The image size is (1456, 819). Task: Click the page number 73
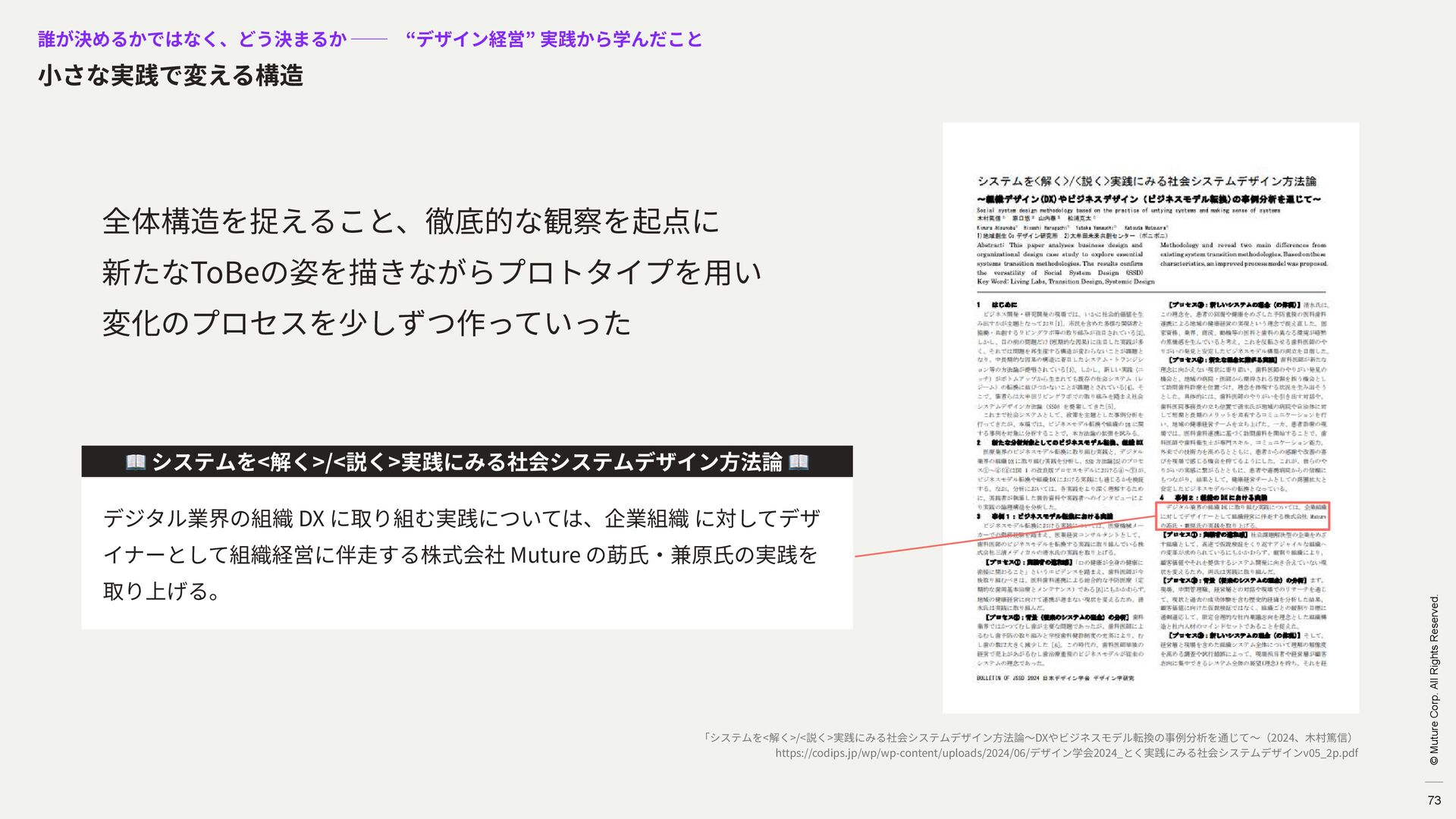pos(1433,800)
